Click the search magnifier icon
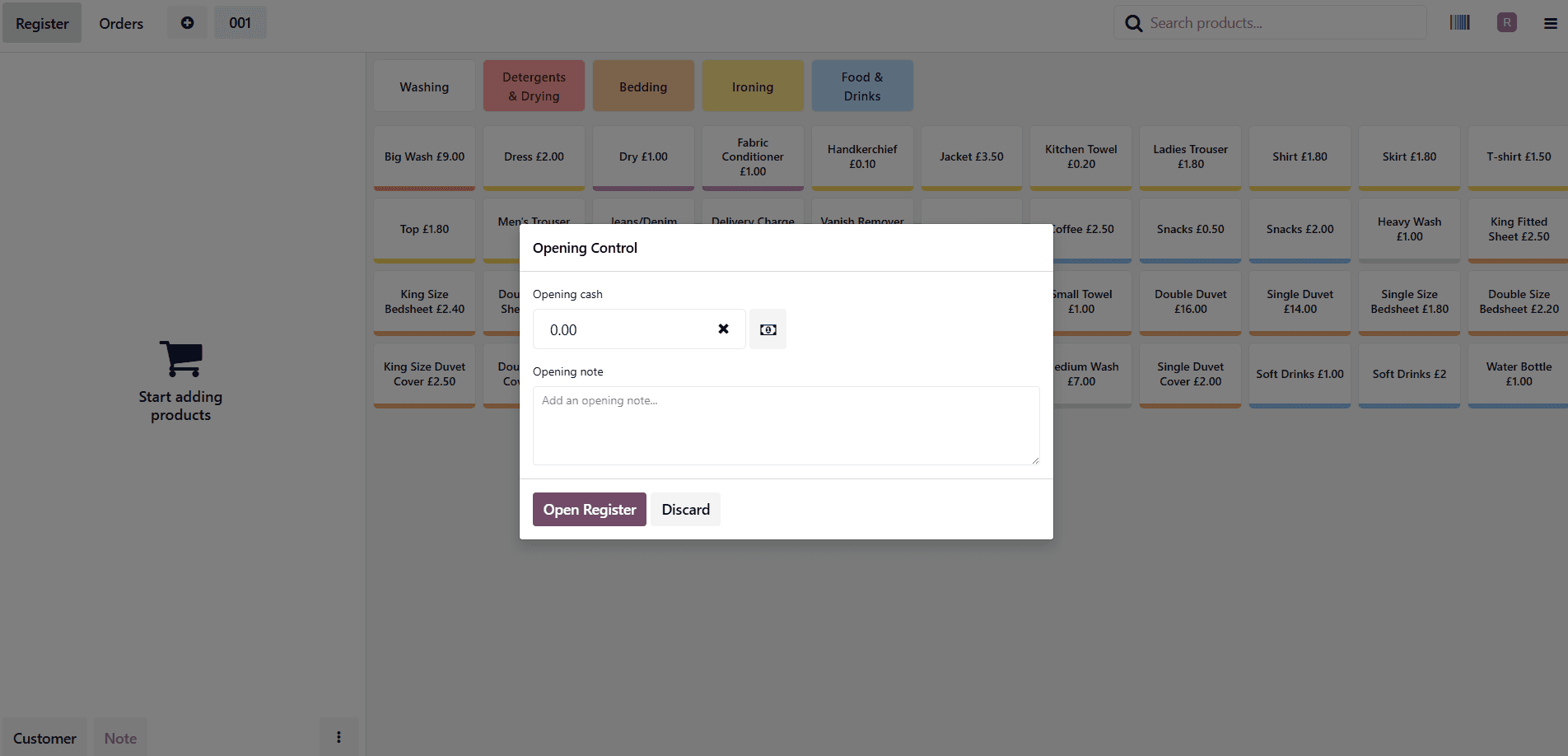 coord(1134,24)
